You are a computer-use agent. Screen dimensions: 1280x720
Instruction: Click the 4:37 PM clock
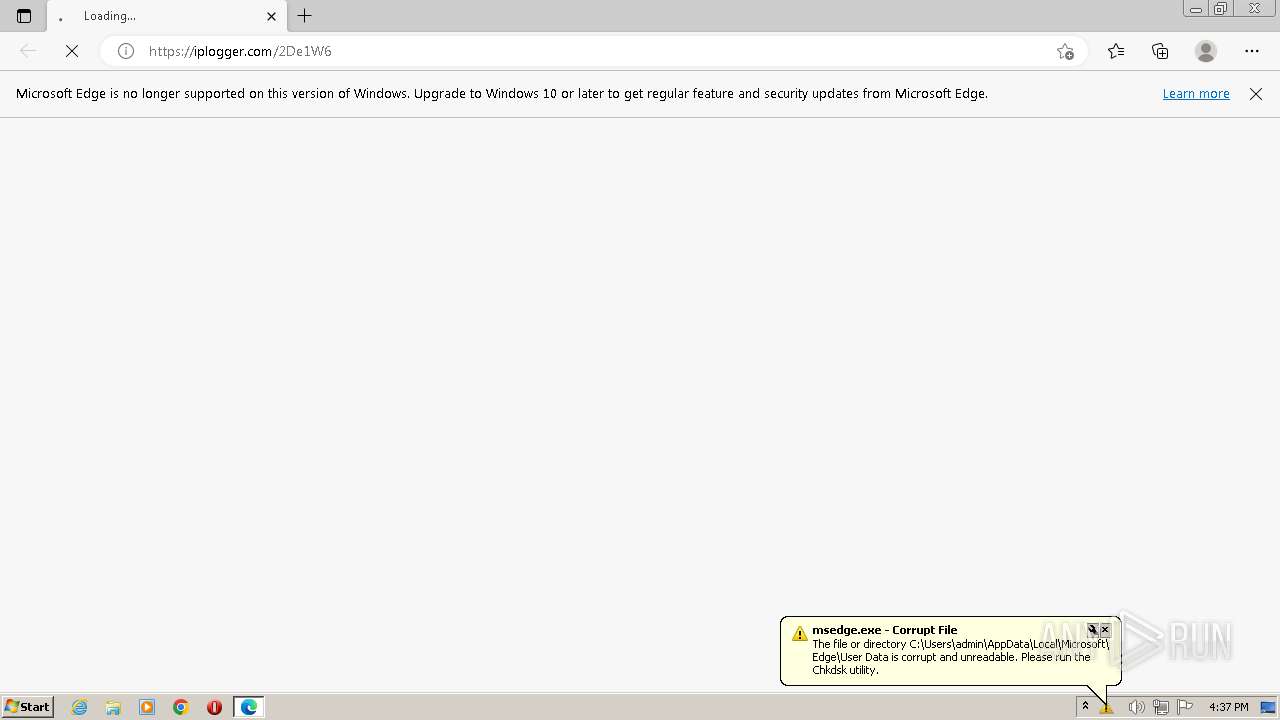[1228, 707]
